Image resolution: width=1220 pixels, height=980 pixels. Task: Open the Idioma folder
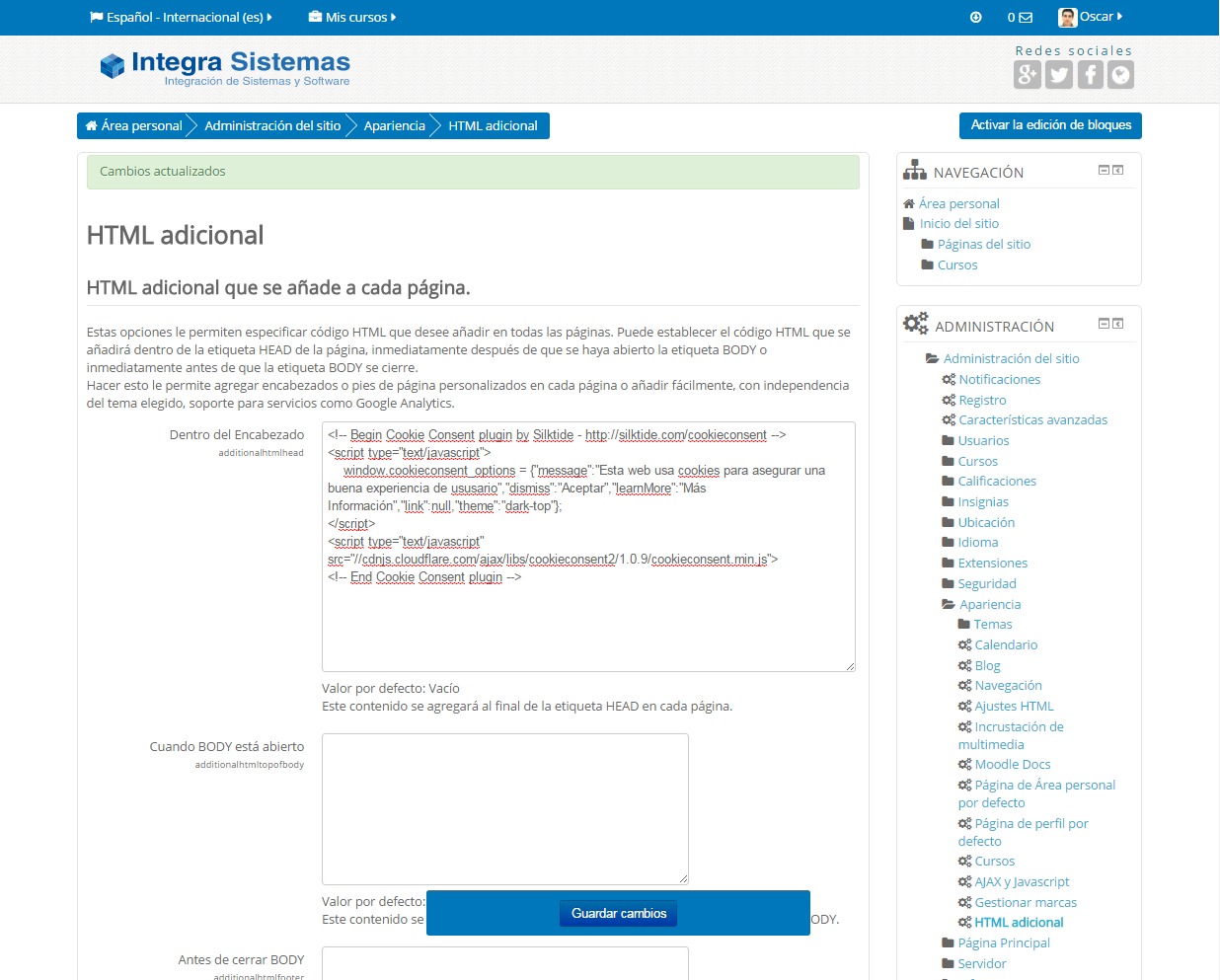(x=977, y=542)
